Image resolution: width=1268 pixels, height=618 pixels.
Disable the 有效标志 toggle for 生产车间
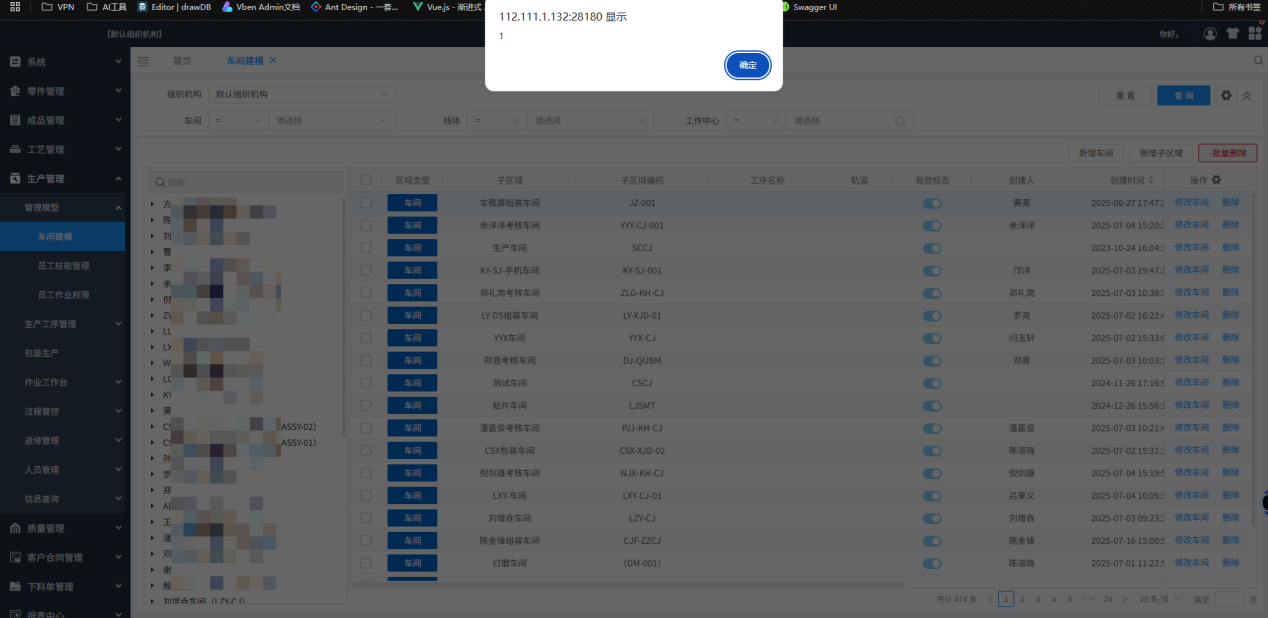tap(932, 247)
